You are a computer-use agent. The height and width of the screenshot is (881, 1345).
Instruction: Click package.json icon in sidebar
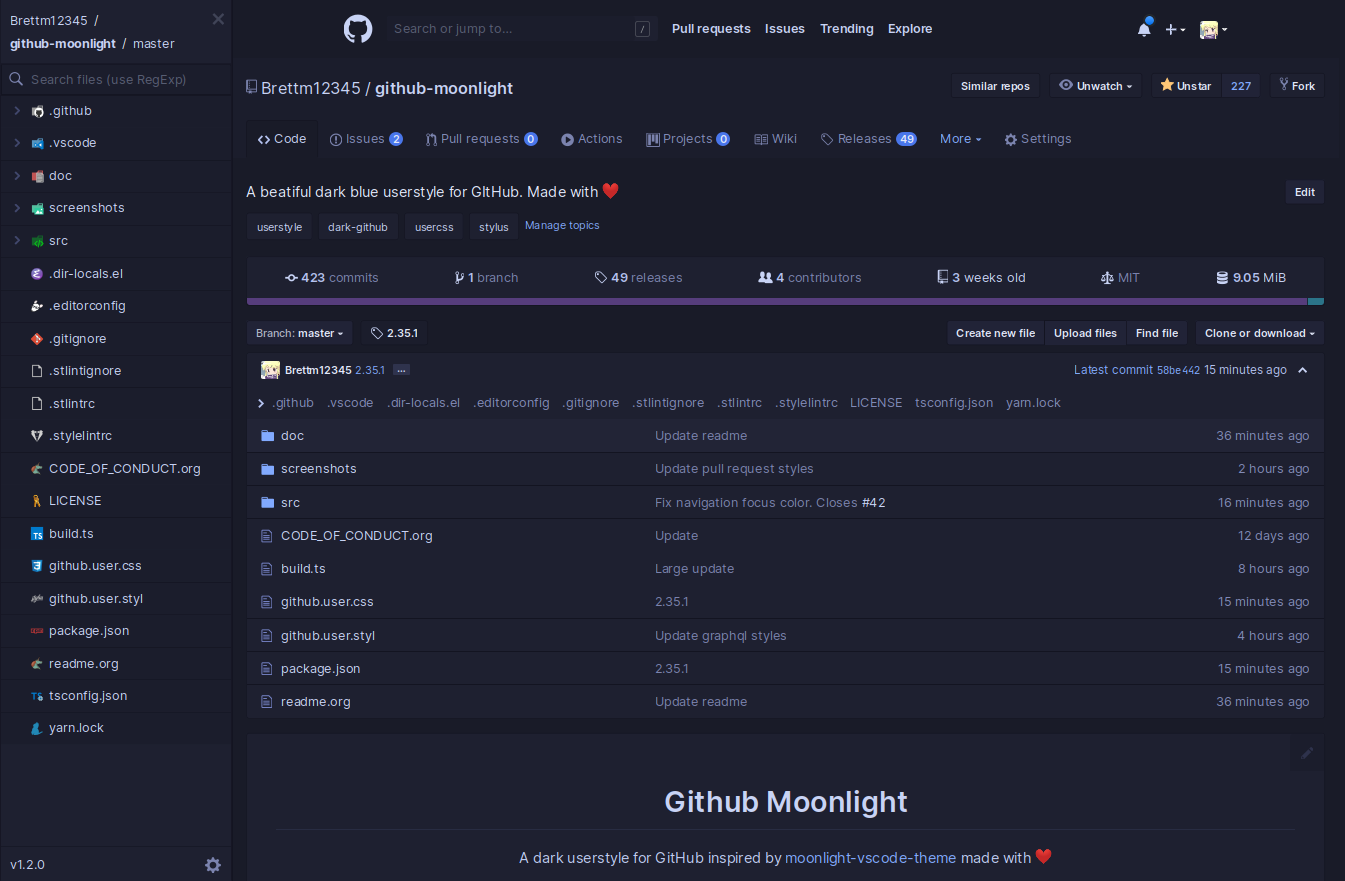coord(37,631)
